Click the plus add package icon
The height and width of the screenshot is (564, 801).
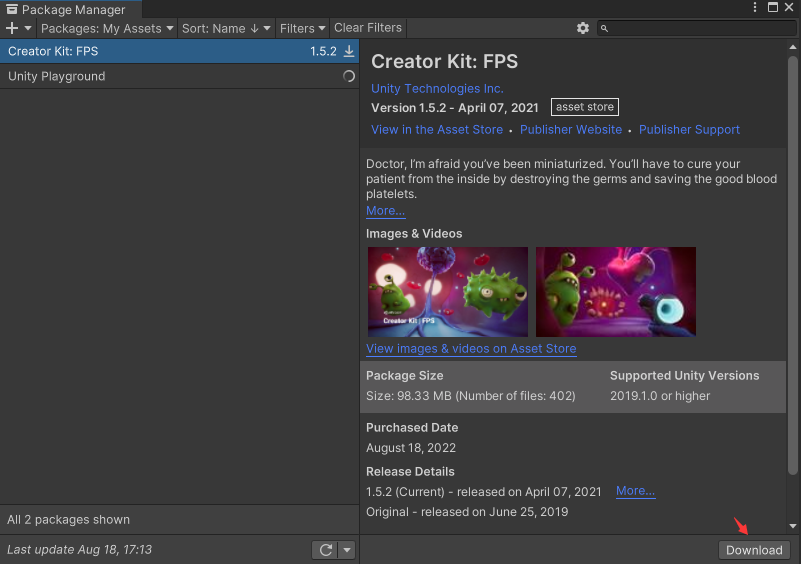click(12, 29)
